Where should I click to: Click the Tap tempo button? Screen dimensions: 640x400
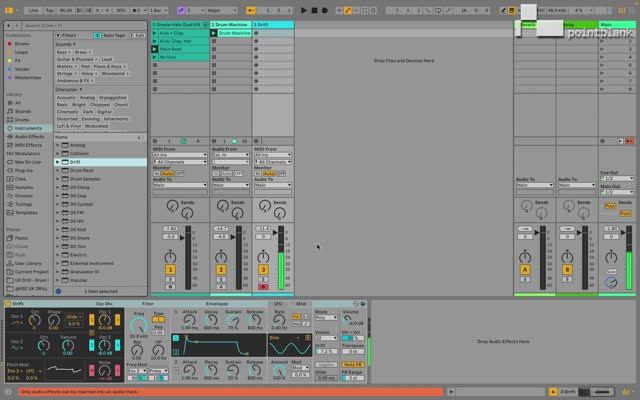49,10
